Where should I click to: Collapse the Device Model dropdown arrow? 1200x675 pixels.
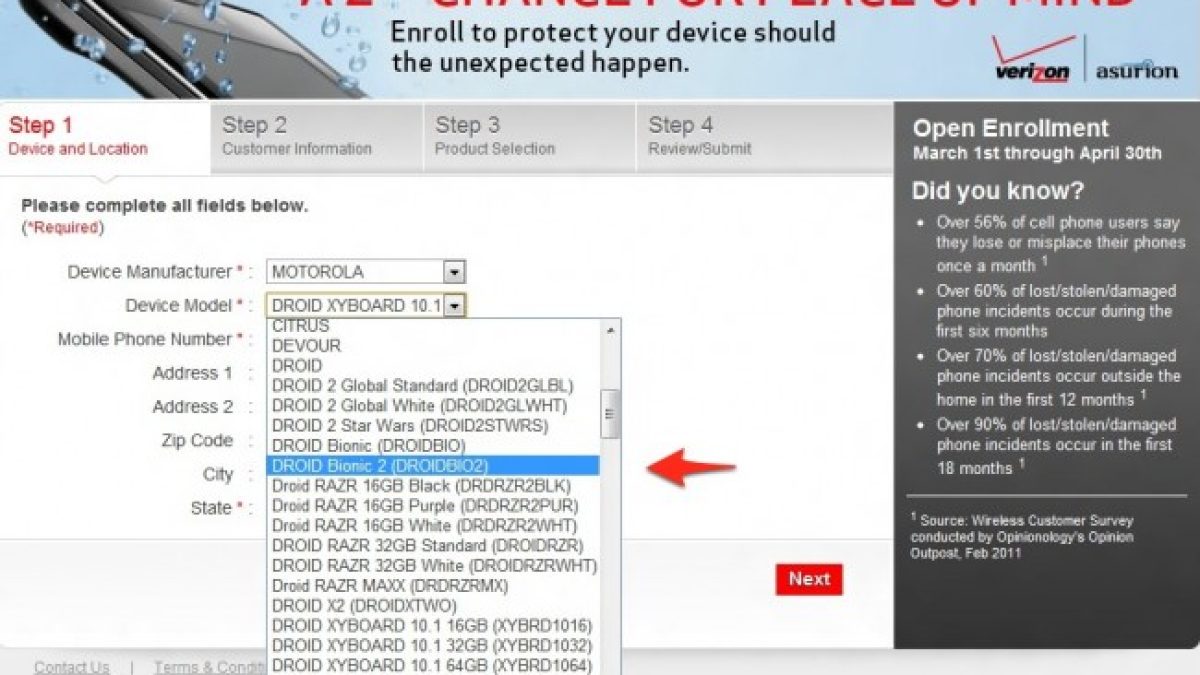tap(454, 306)
